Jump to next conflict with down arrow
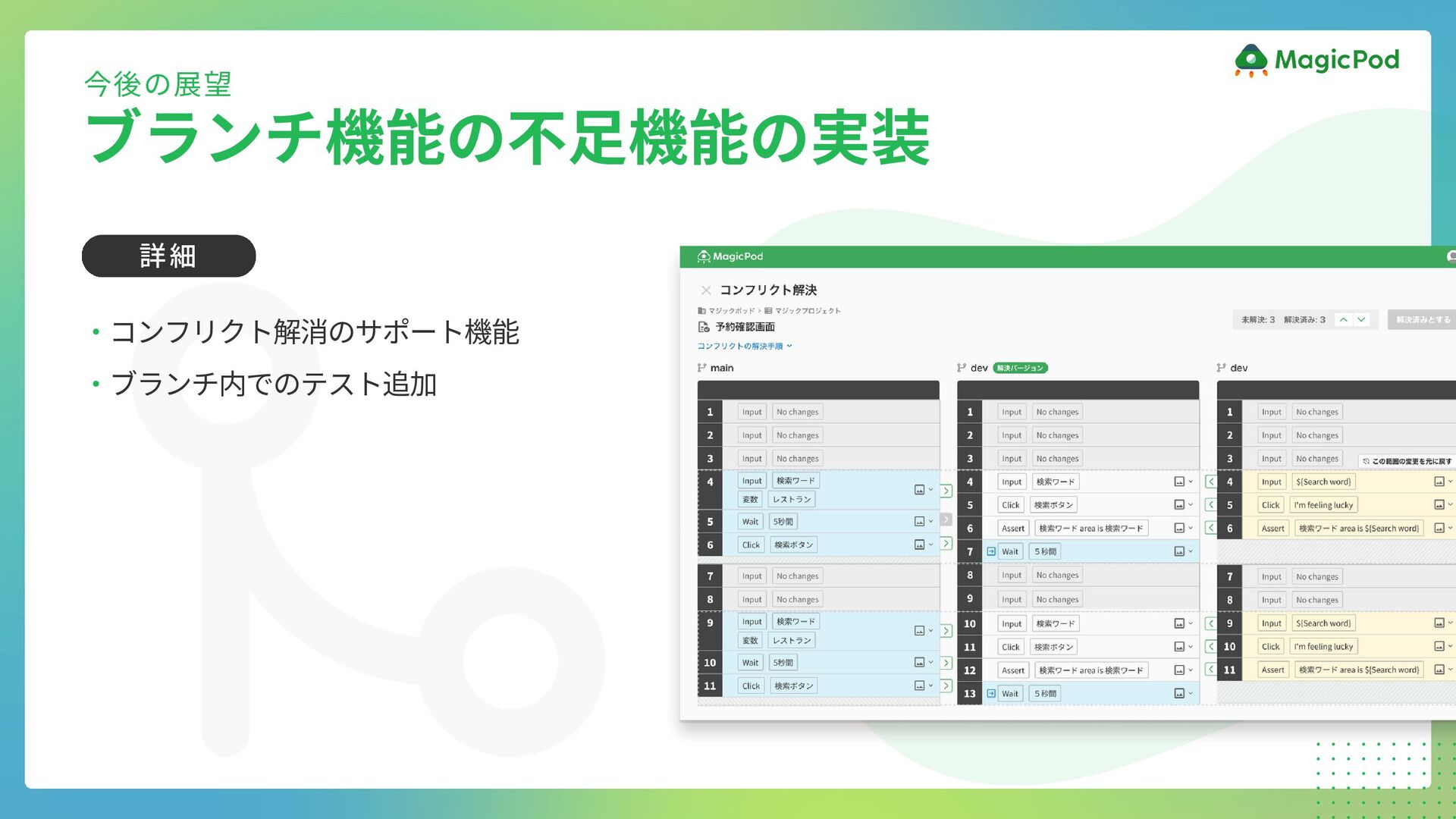 point(1361,320)
